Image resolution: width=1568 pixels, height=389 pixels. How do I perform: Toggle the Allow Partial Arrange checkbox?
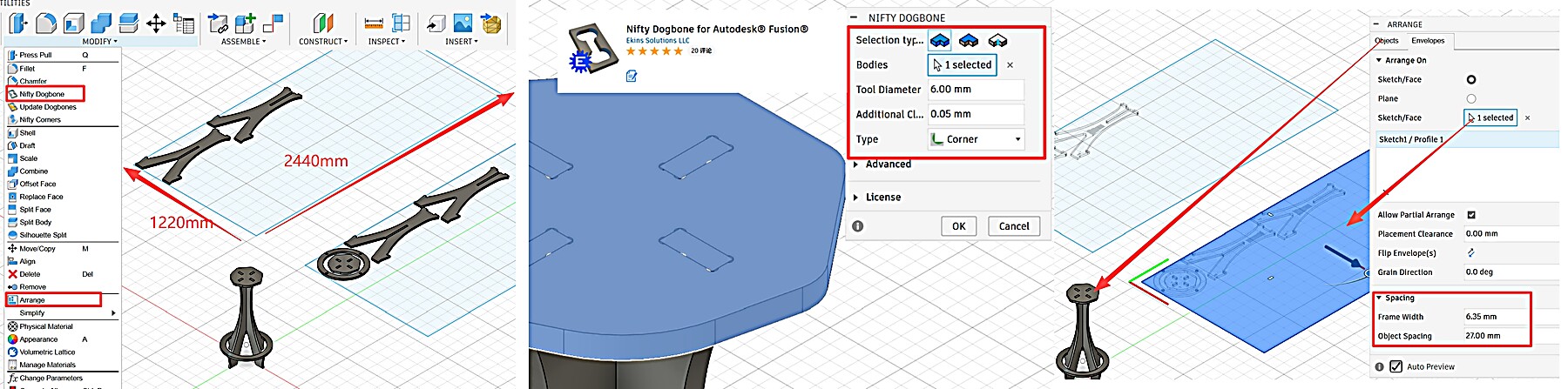pos(1471,214)
